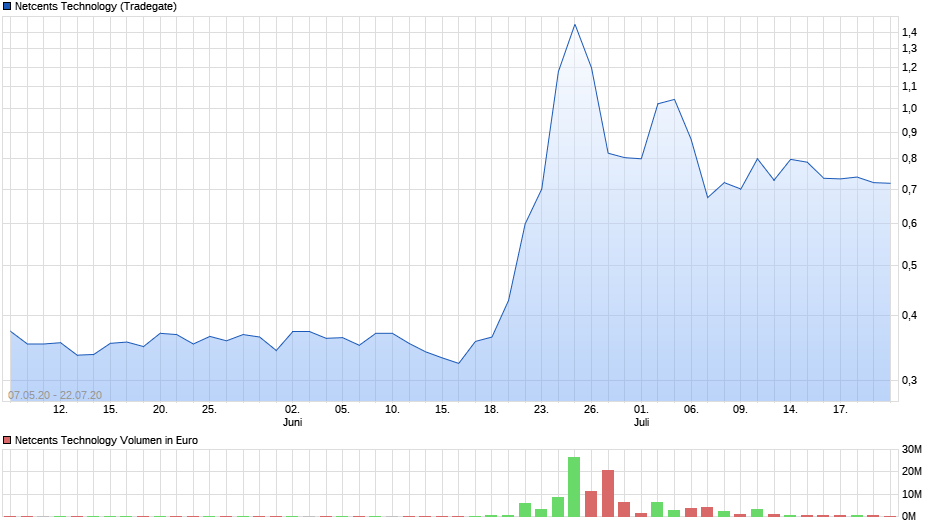
Task: Click the blue Netcents Technology legend square
Action: point(7,7)
